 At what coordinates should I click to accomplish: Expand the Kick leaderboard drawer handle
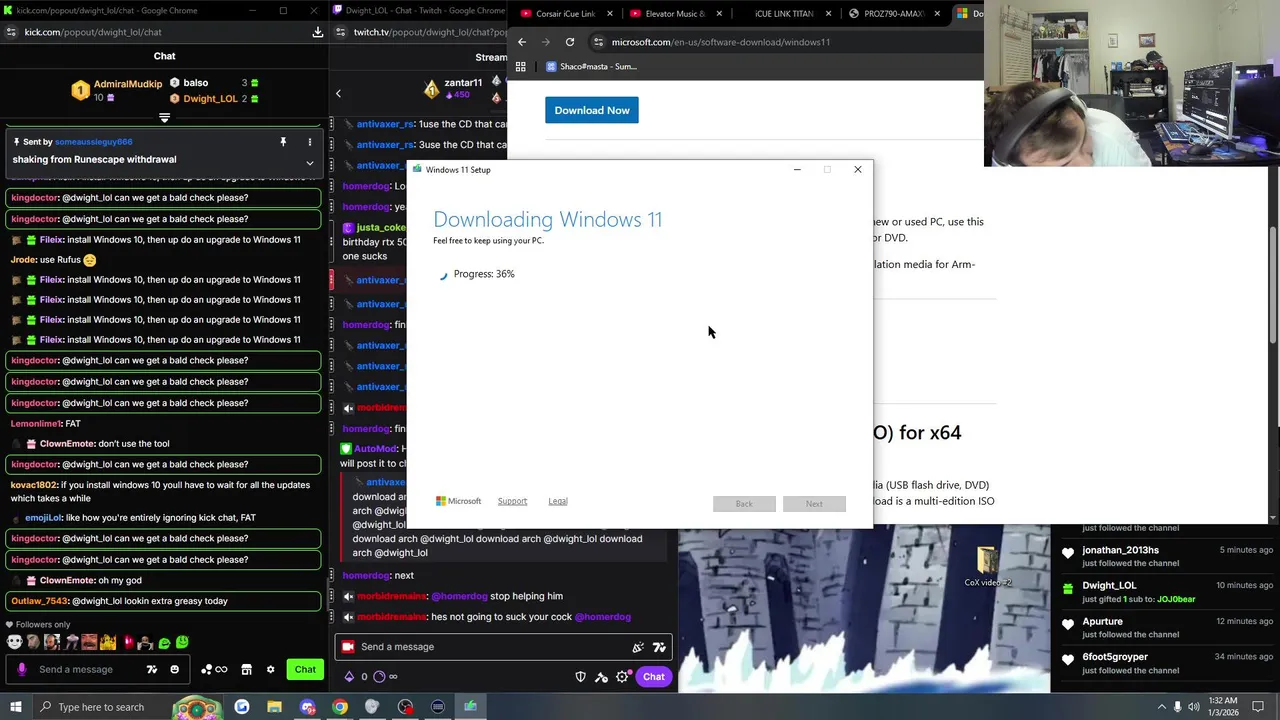pyautogui.click(x=164, y=118)
